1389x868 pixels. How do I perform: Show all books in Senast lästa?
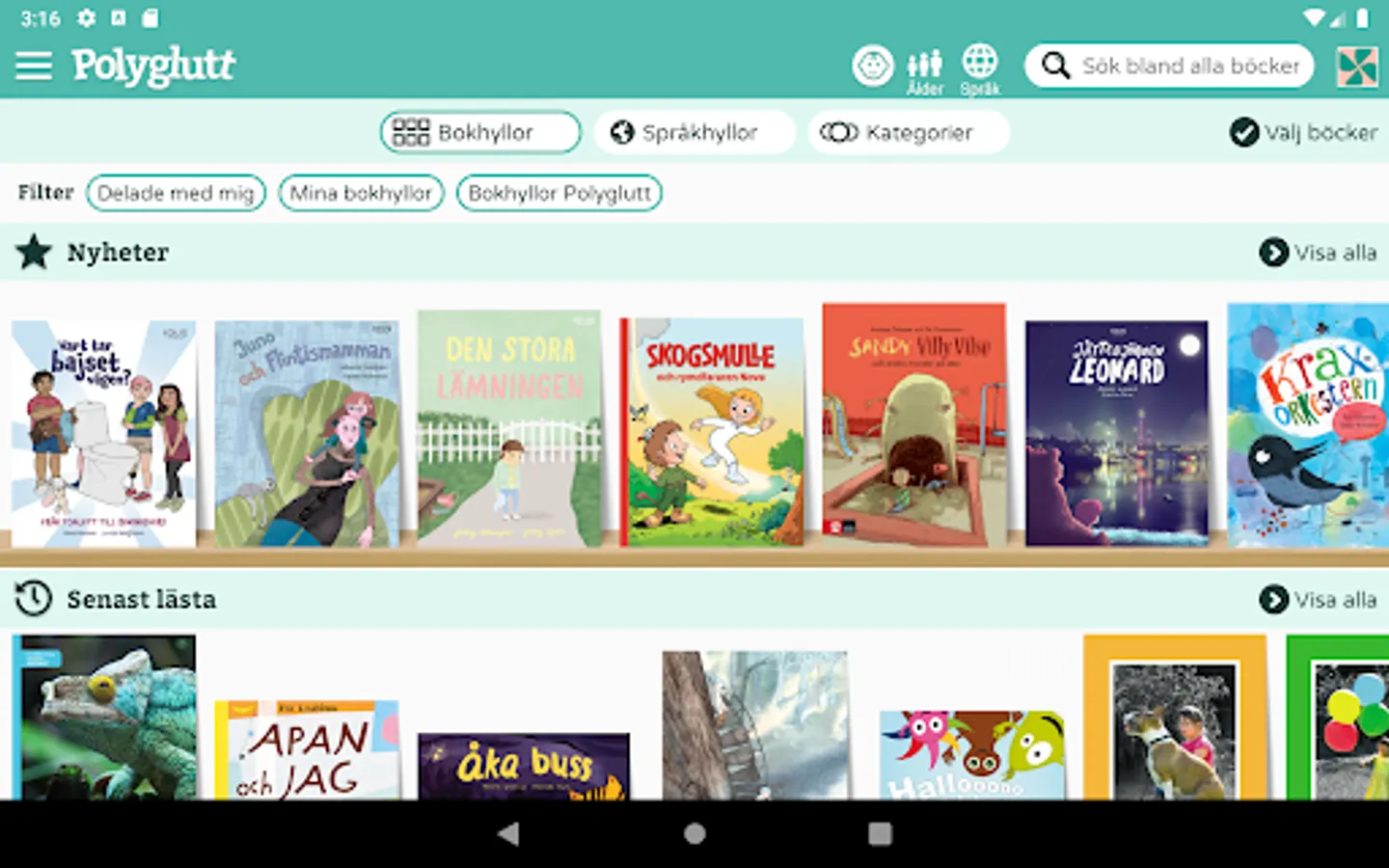point(1318,600)
